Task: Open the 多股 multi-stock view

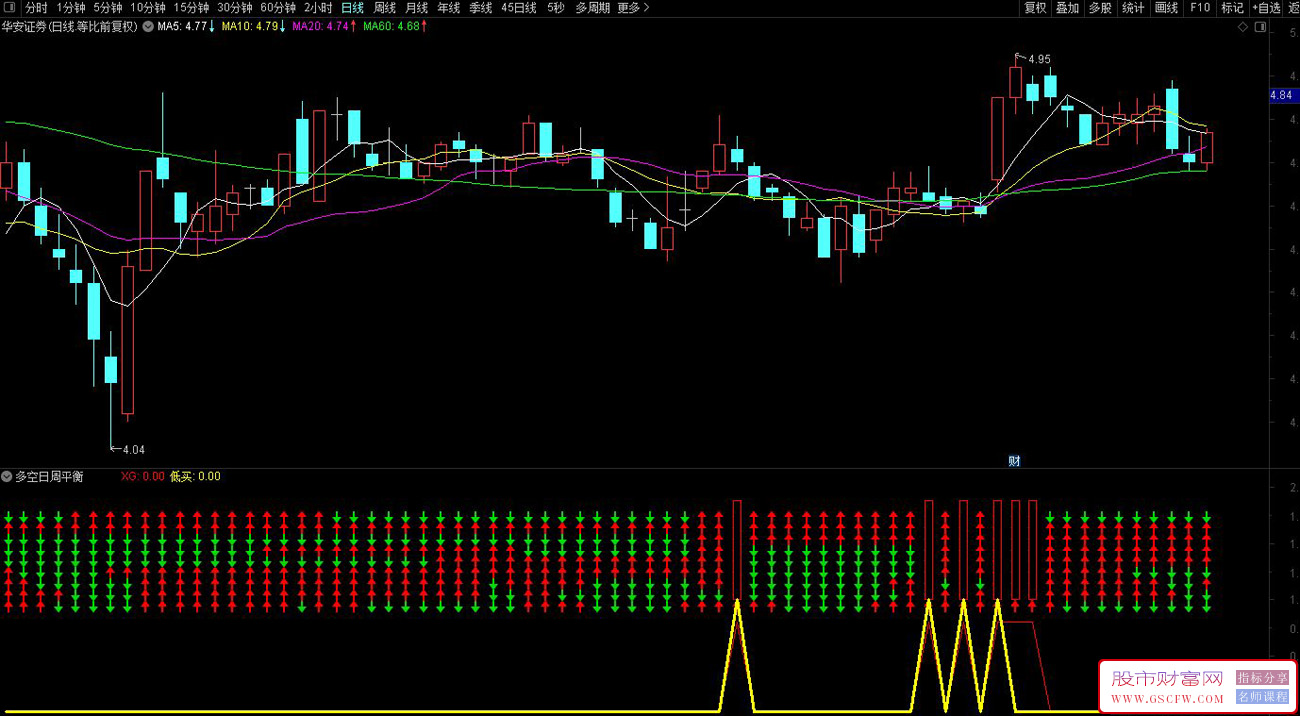Action: coord(1100,8)
